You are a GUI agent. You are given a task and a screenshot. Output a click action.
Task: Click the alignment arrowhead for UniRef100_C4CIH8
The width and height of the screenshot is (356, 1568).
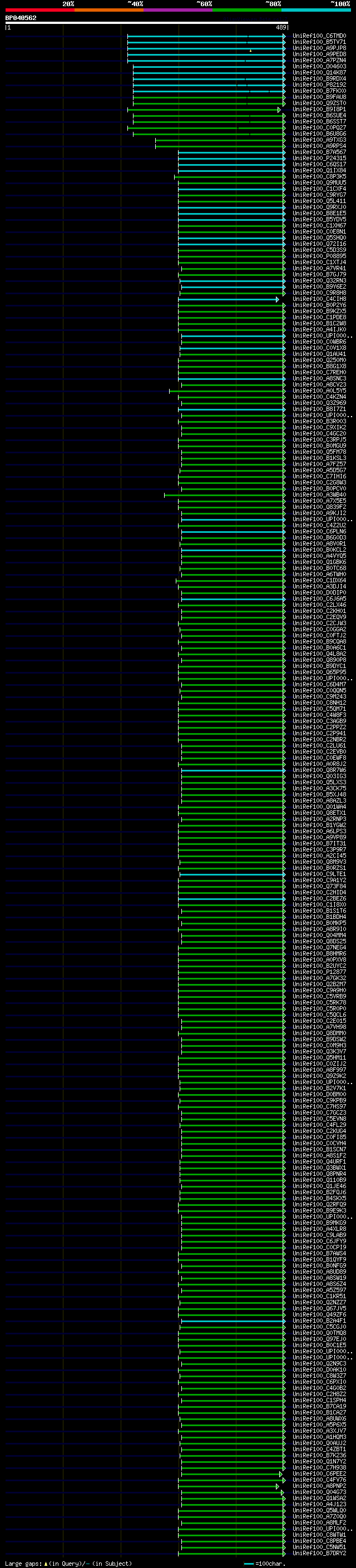tap(278, 299)
